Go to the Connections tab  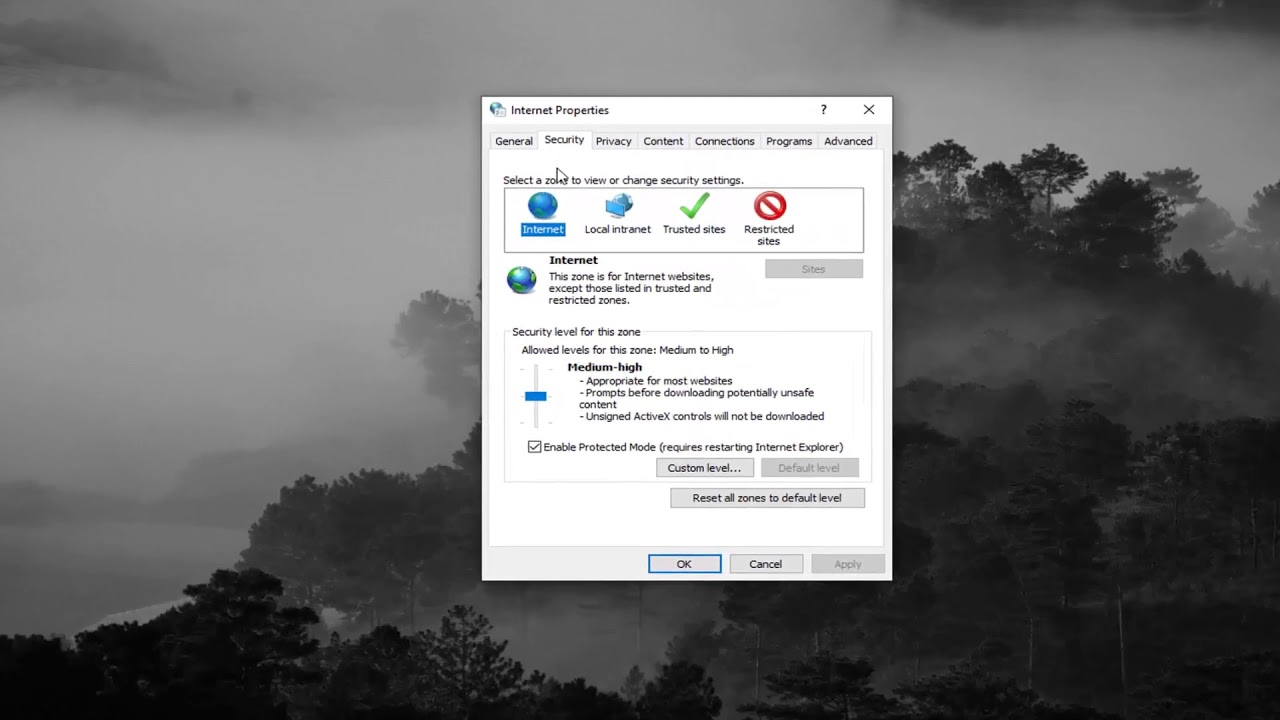pos(725,141)
